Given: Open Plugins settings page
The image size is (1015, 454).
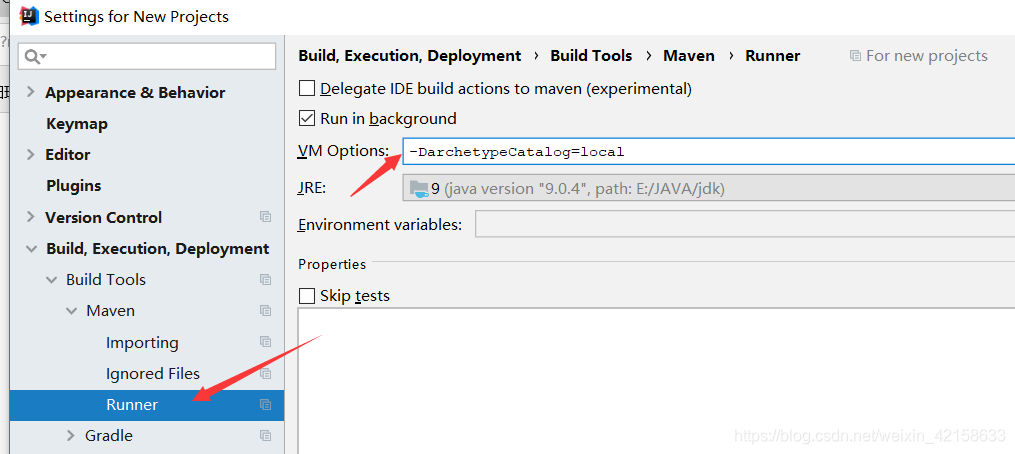Looking at the screenshot, I should click(x=74, y=186).
